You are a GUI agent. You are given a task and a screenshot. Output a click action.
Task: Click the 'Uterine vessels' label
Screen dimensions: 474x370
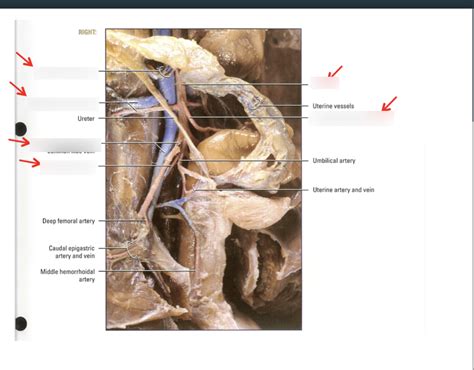click(333, 106)
